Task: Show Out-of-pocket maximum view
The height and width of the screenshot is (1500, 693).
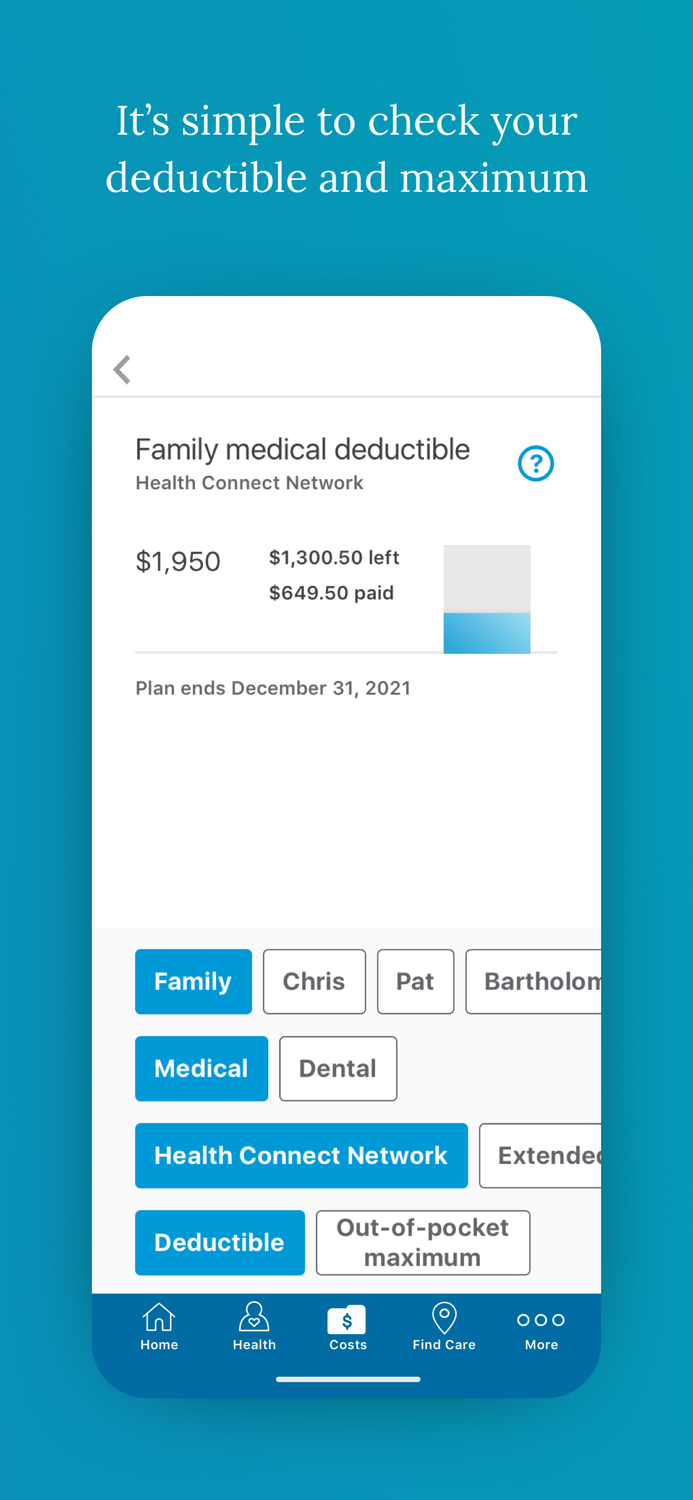Action: coord(422,1242)
